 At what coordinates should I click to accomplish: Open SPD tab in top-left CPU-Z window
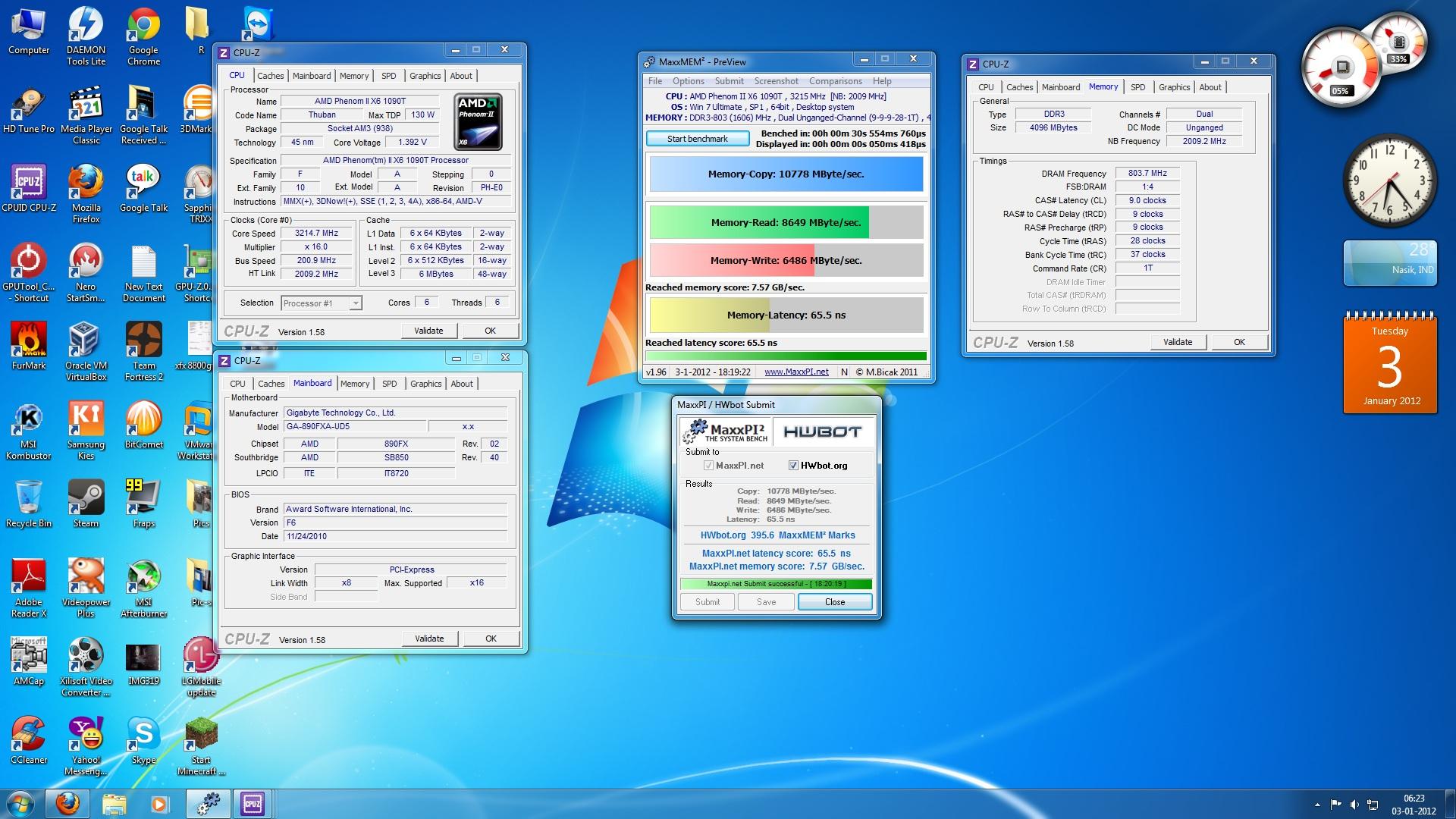[389, 76]
